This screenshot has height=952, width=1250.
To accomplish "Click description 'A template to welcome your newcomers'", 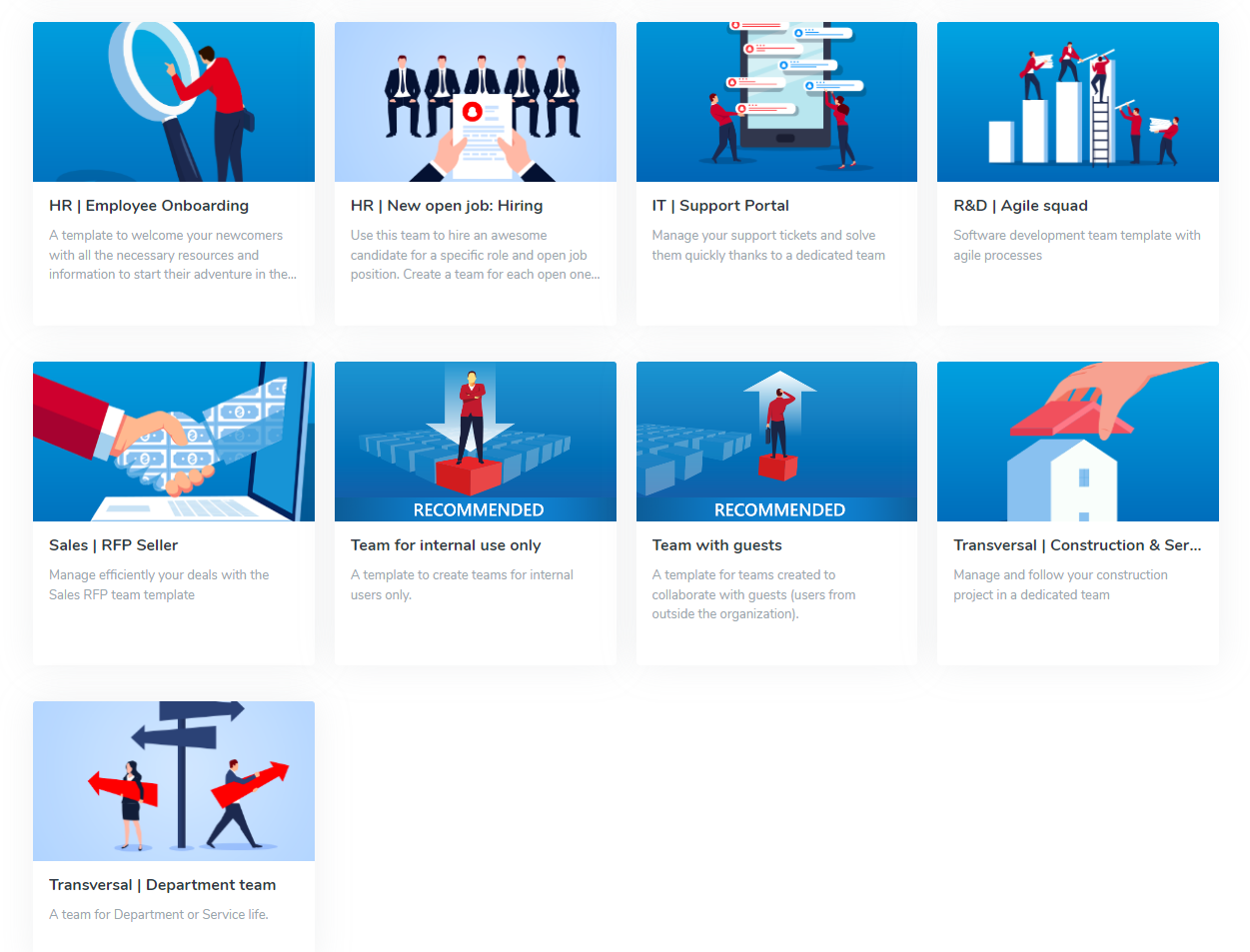I will pyautogui.click(x=166, y=236).
